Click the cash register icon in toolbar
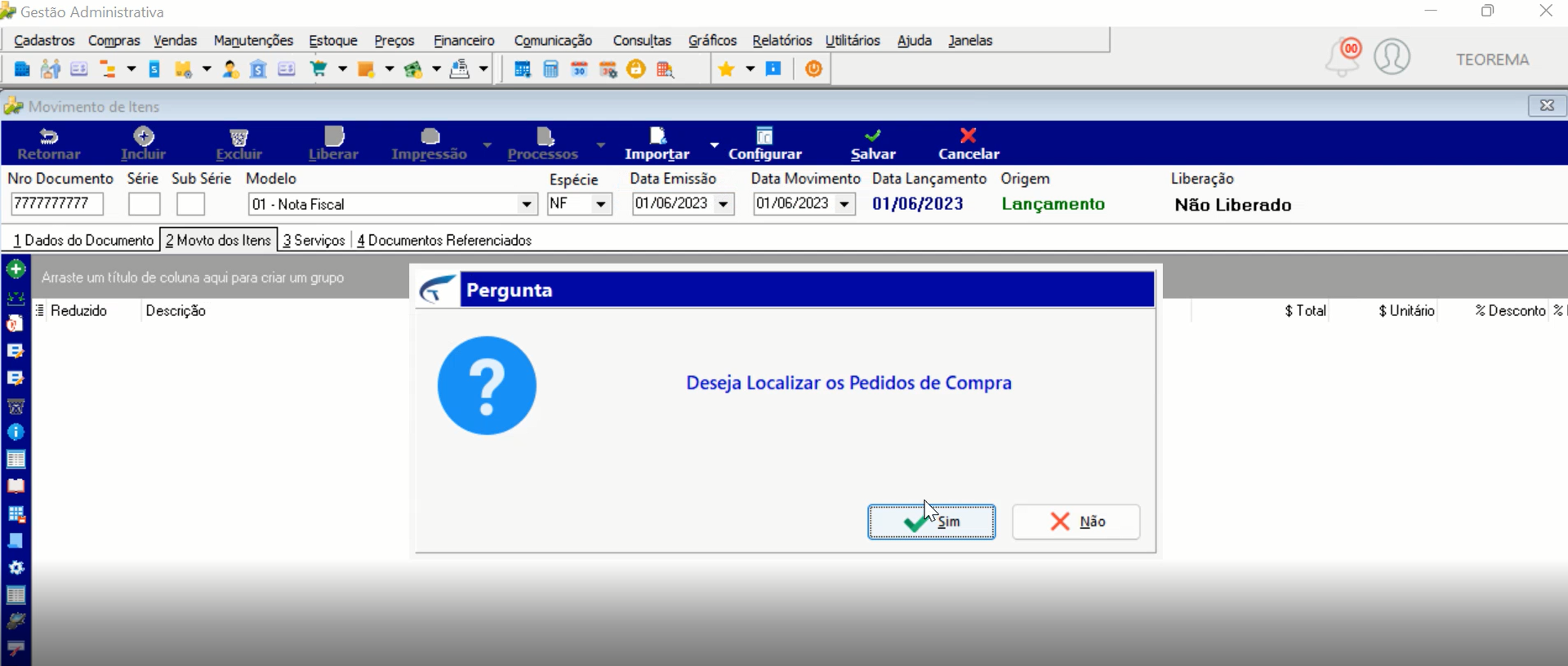Image resolution: width=1568 pixels, height=666 pixels. pyautogui.click(x=460, y=69)
